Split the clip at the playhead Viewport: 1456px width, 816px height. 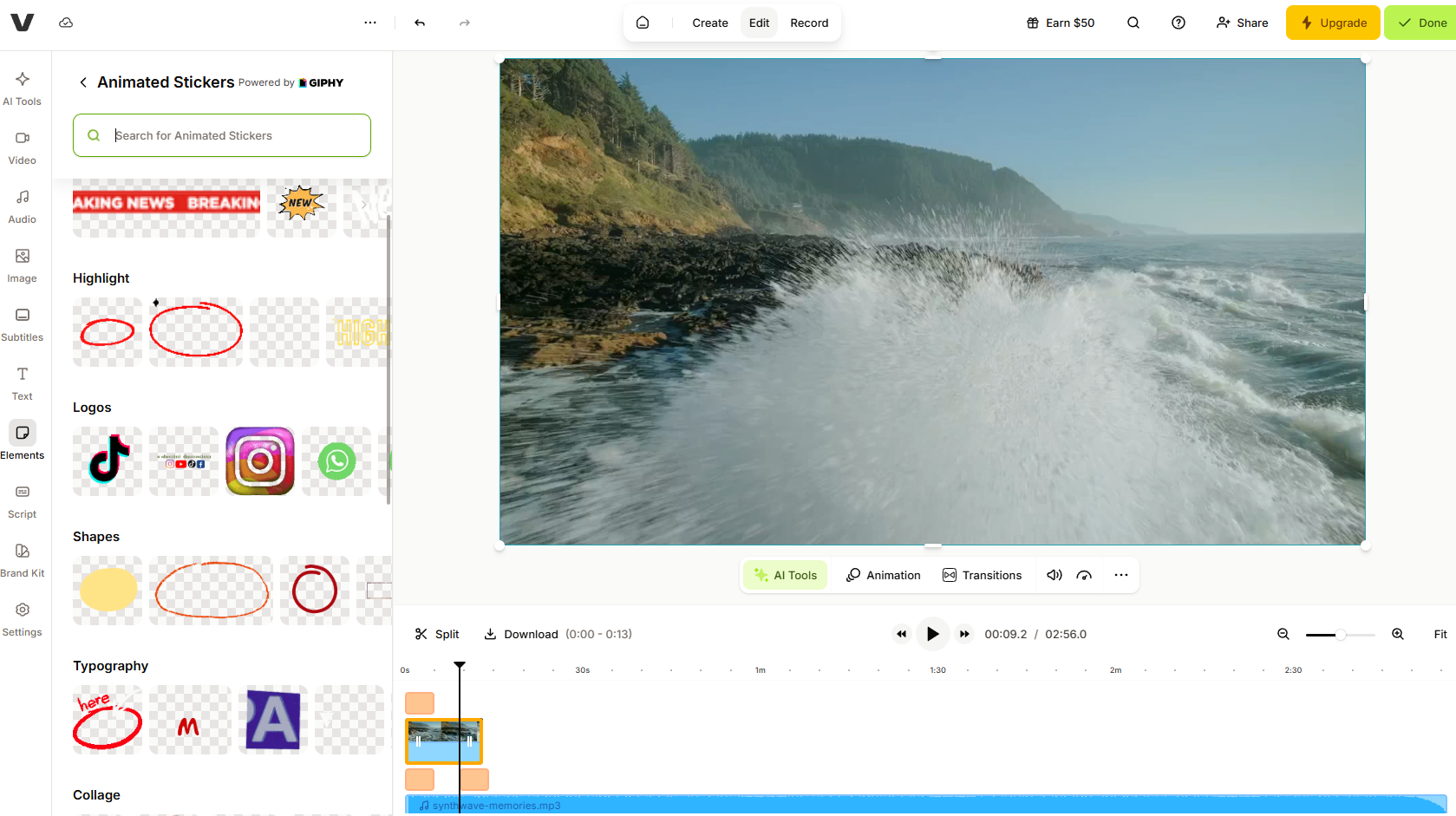[x=437, y=634]
